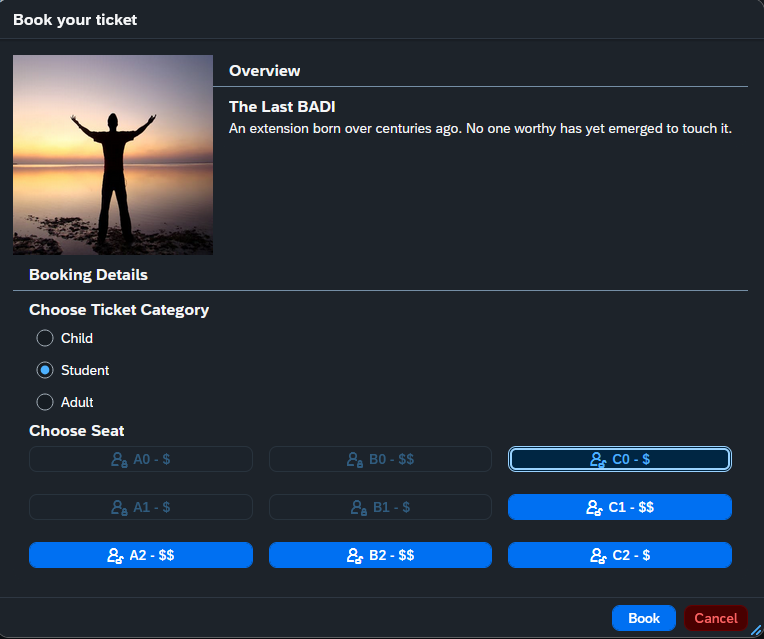Click the dialog resize handle corner

pos(756,631)
